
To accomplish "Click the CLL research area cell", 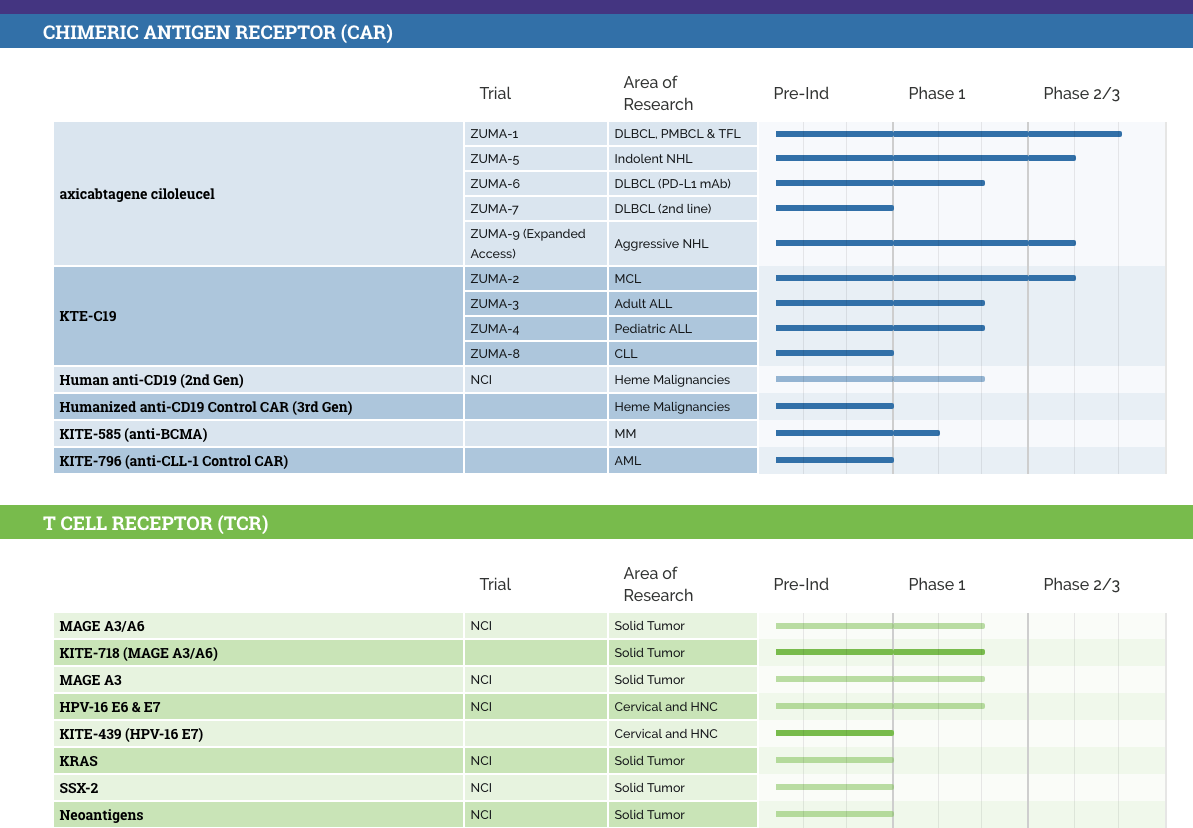I will (682, 354).
